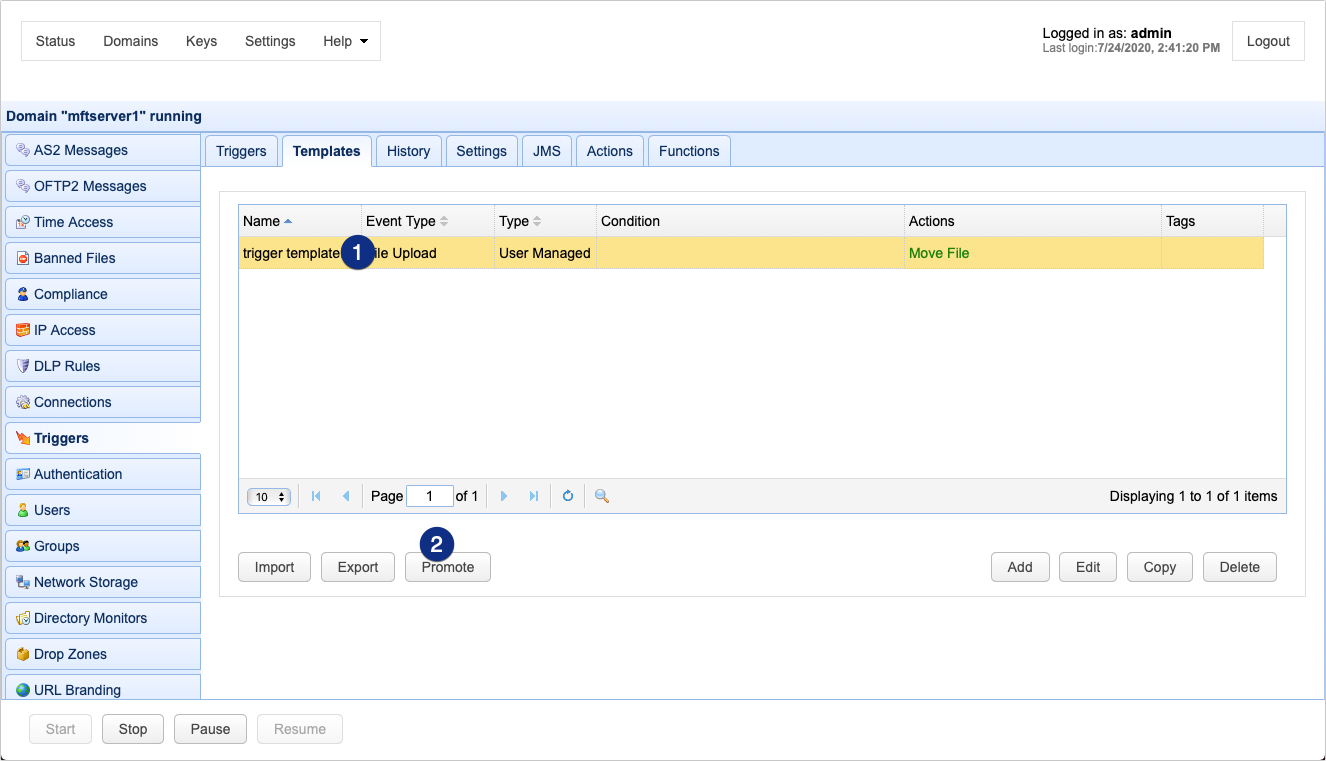Click the Banned Files icon
Image resolution: width=1326 pixels, height=761 pixels.
pyautogui.click(x=23, y=258)
